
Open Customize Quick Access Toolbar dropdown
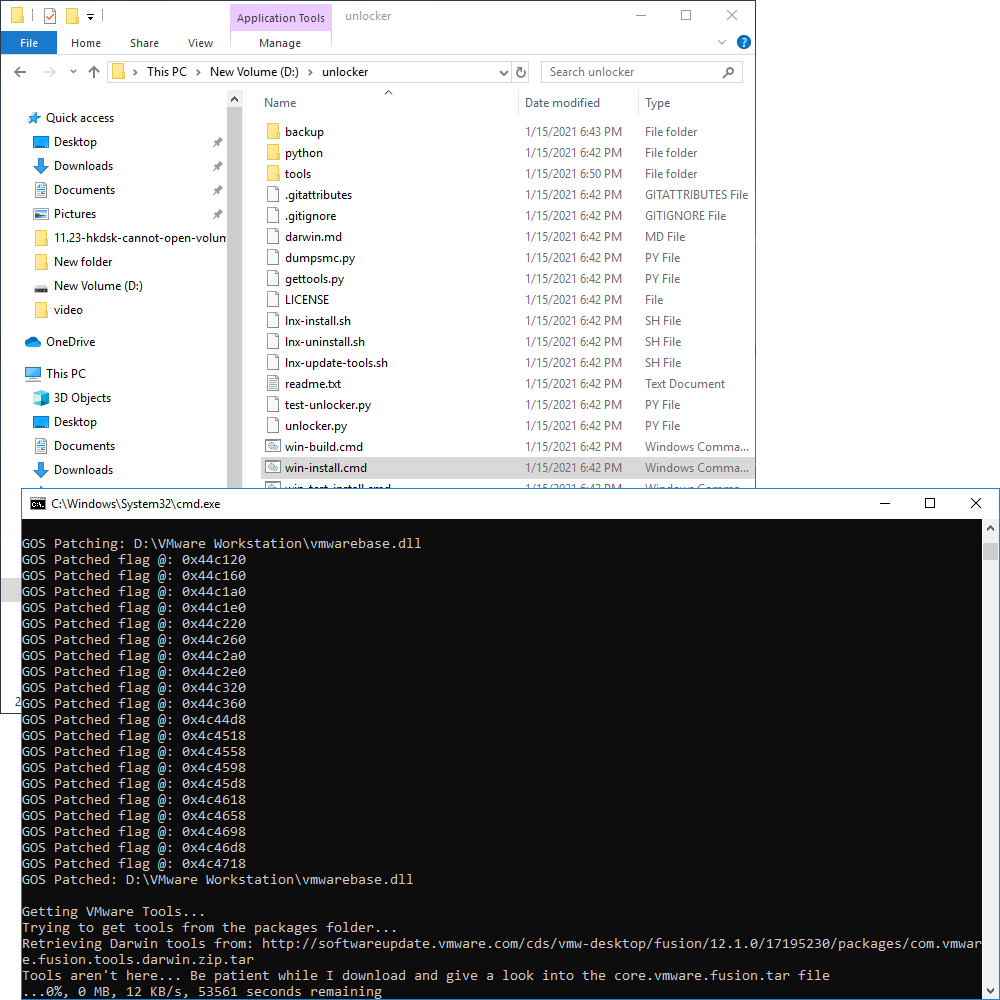coord(91,17)
